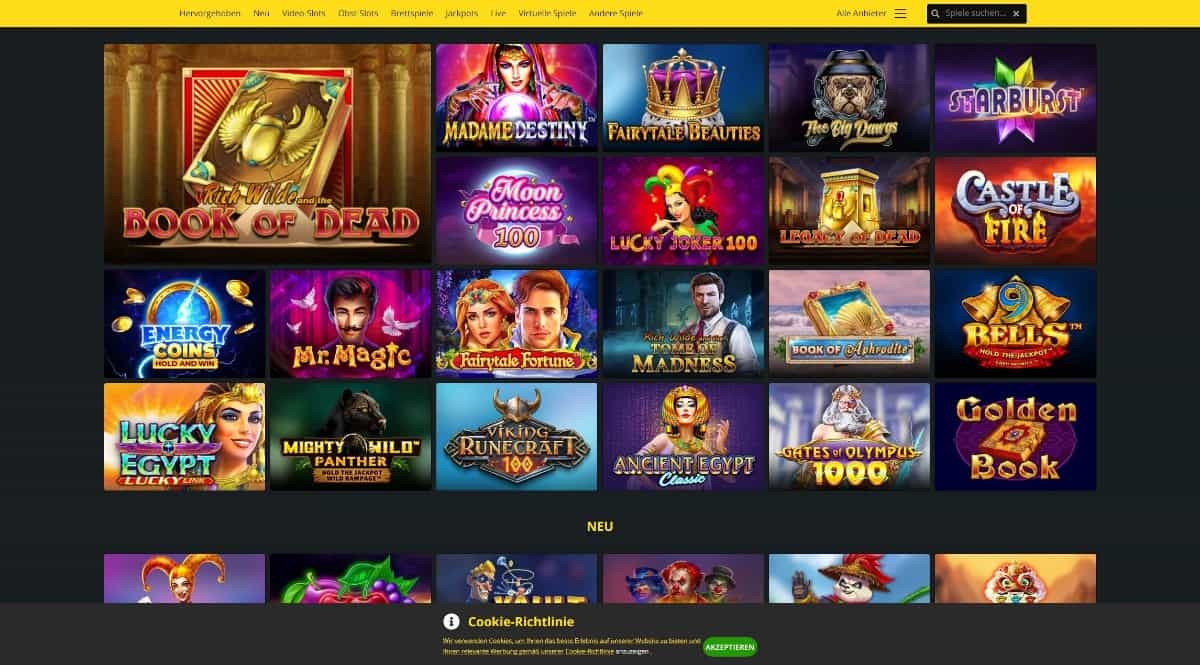Click the cookie policy info icon
The height and width of the screenshot is (665, 1200).
click(451, 621)
